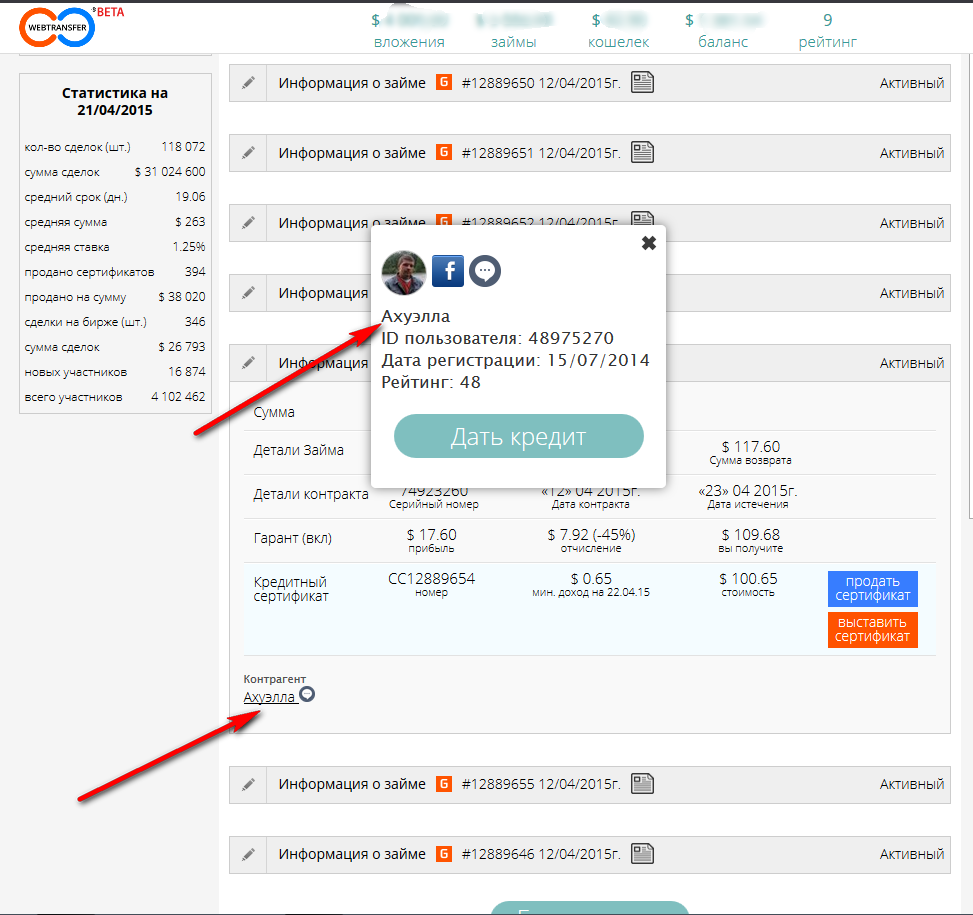Click Дать кредит button
This screenshot has width=973, height=915.
click(x=519, y=436)
